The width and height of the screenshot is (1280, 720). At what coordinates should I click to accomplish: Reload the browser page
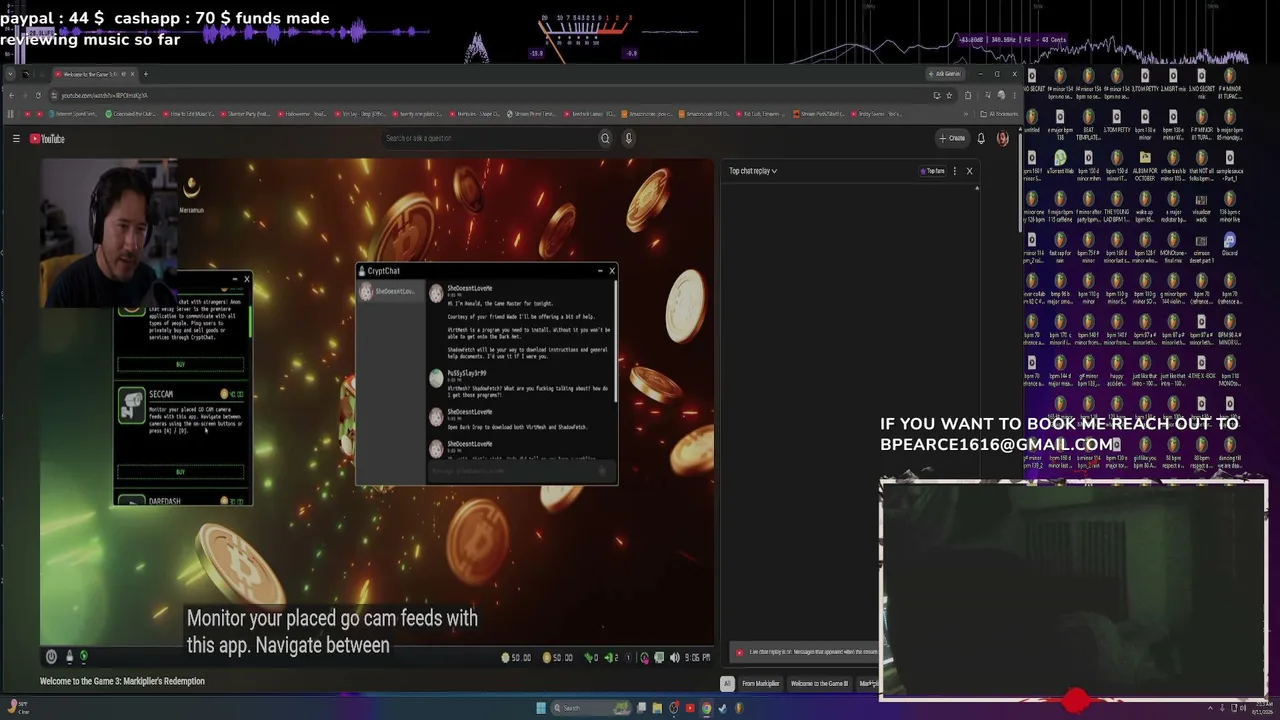pos(38,95)
